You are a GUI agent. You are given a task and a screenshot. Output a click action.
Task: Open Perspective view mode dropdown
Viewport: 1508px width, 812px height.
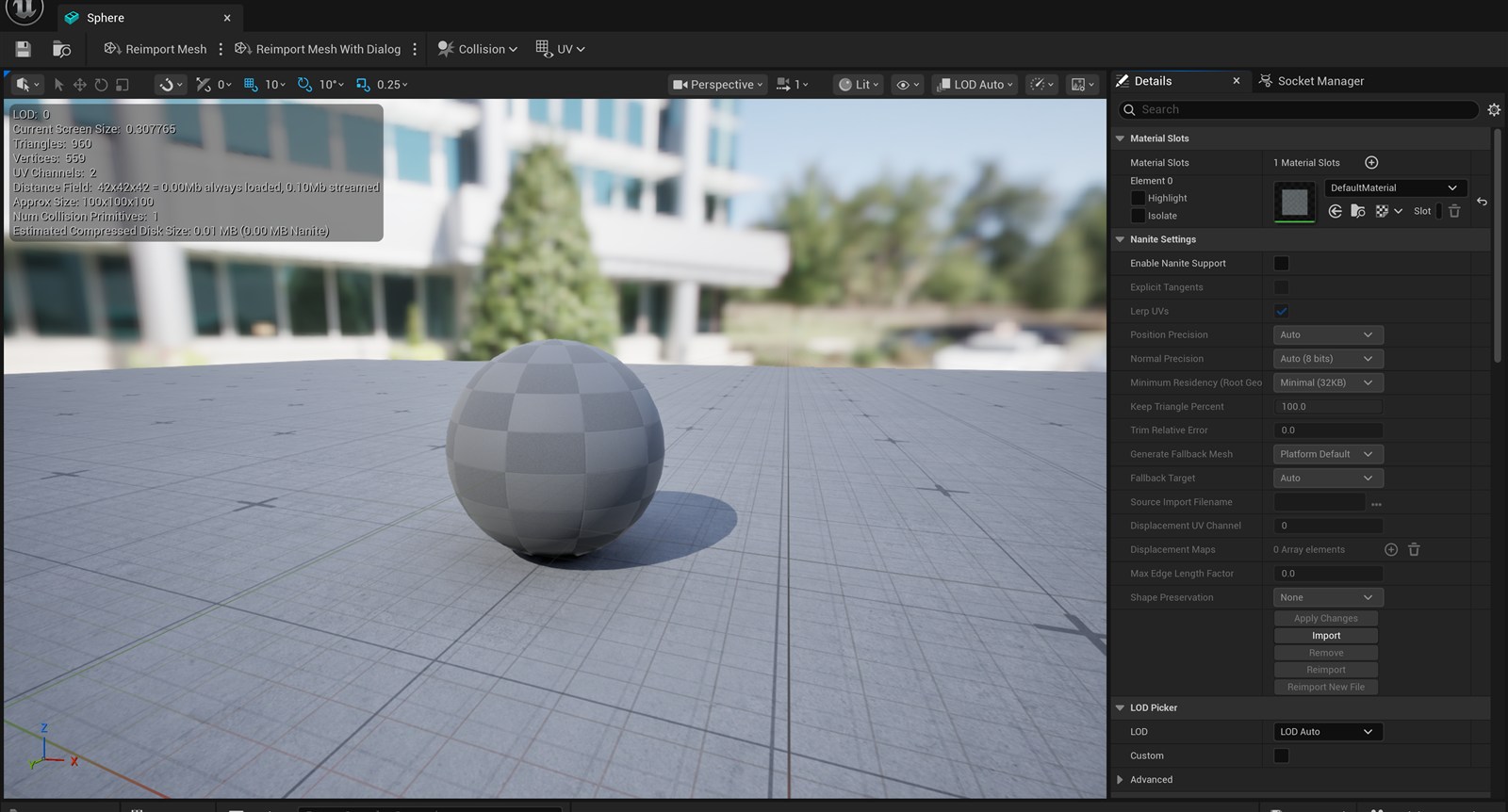pyautogui.click(x=717, y=85)
